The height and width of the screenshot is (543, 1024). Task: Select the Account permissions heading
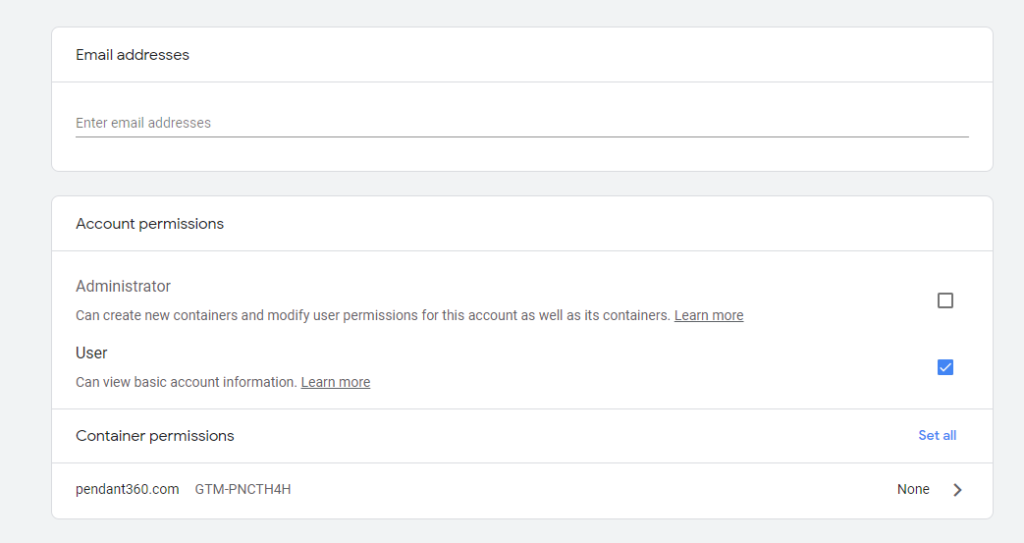click(x=150, y=223)
